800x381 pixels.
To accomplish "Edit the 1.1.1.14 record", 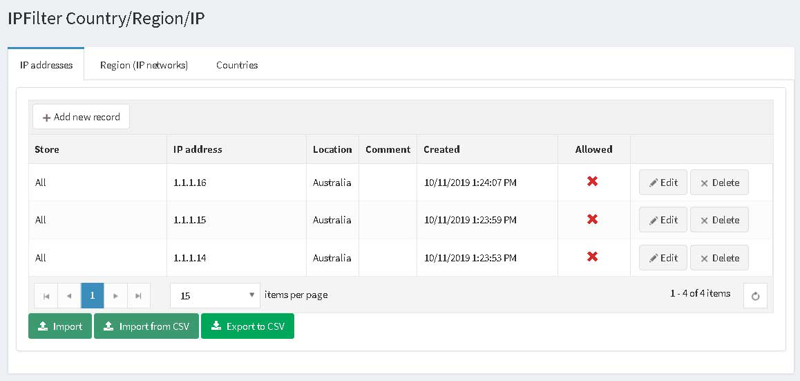I will pyautogui.click(x=663, y=258).
